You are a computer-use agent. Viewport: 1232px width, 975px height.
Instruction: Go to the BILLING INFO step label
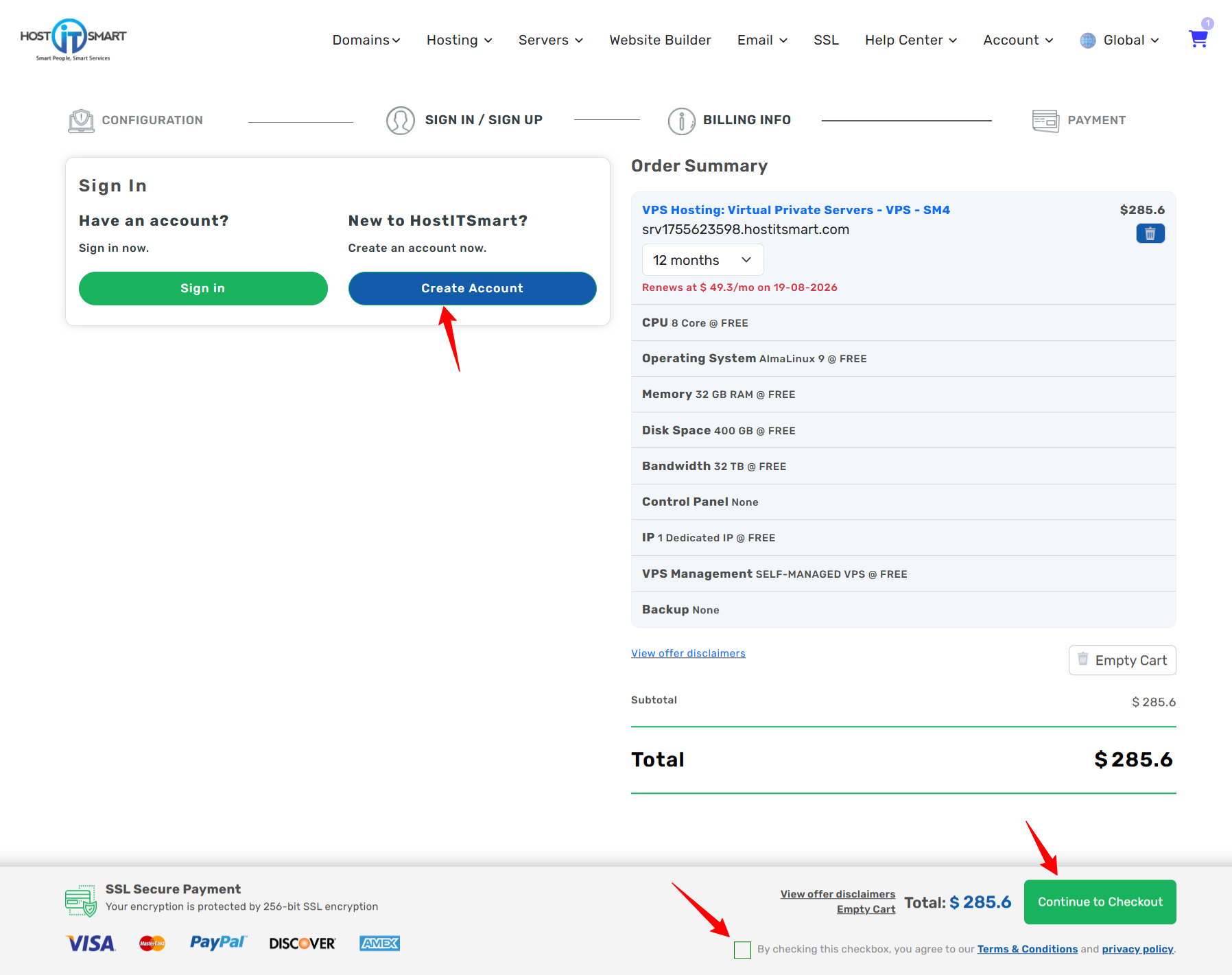click(x=747, y=120)
